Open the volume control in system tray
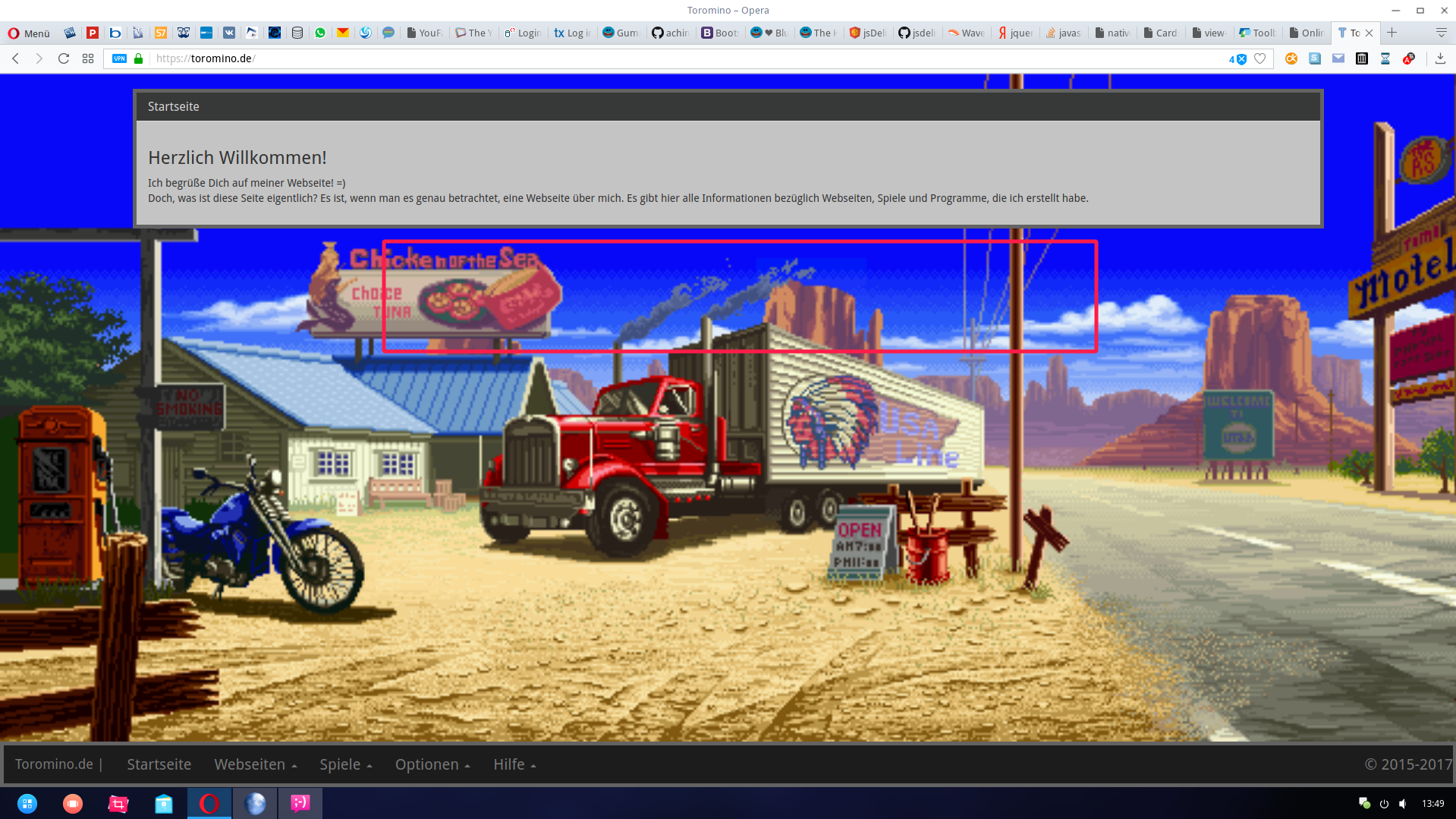1456x819 pixels. (x=1403, y=803)
